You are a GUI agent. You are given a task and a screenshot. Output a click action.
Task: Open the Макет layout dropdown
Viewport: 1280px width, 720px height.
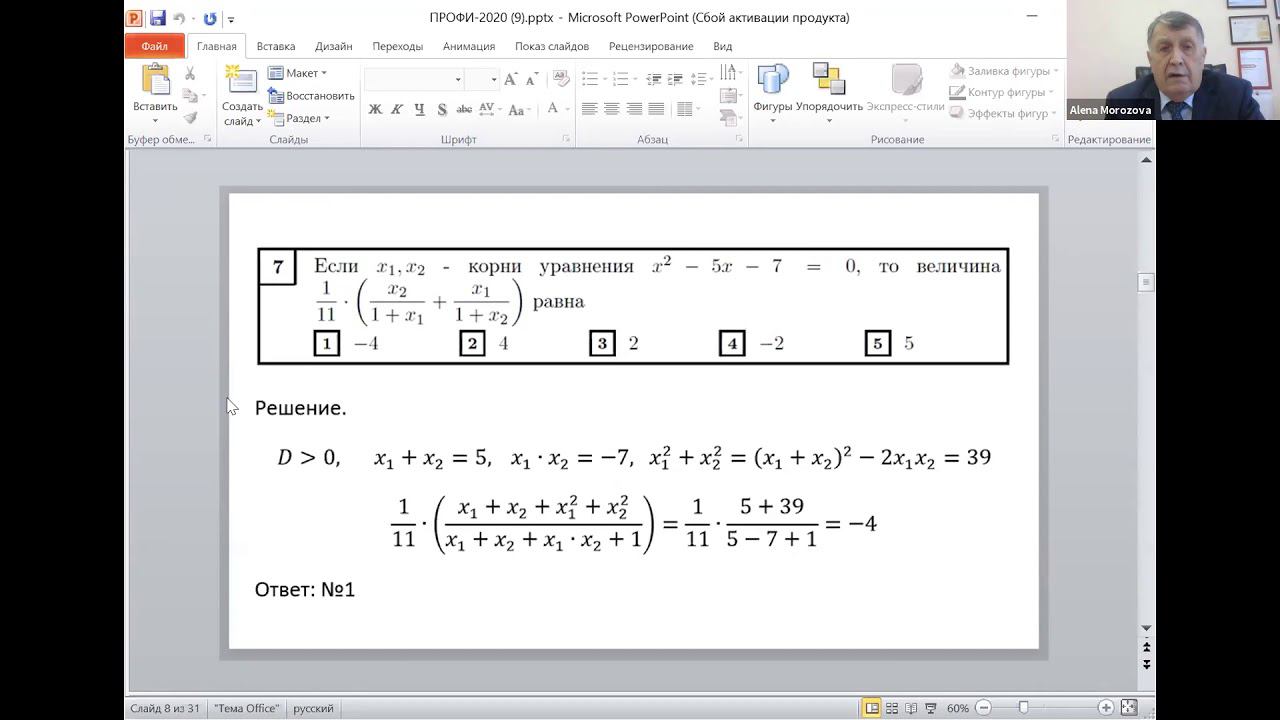pyautogui.click(x=297, y=73)
